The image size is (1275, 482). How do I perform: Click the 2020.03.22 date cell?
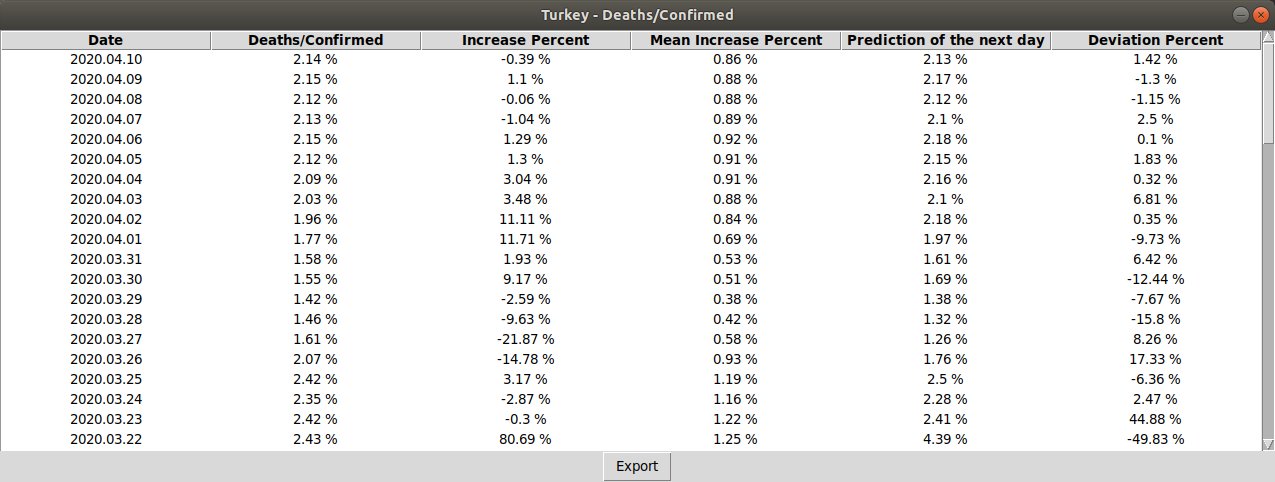point(106,439)
